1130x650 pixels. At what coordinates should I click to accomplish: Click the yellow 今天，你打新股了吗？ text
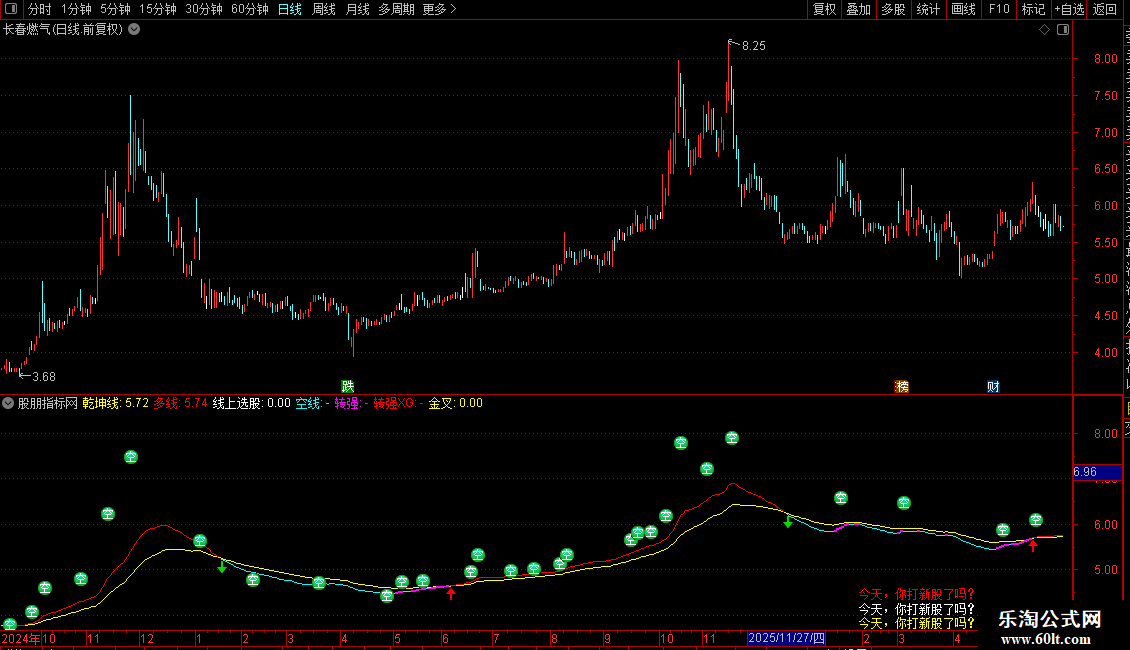click(x=917, y=623)
